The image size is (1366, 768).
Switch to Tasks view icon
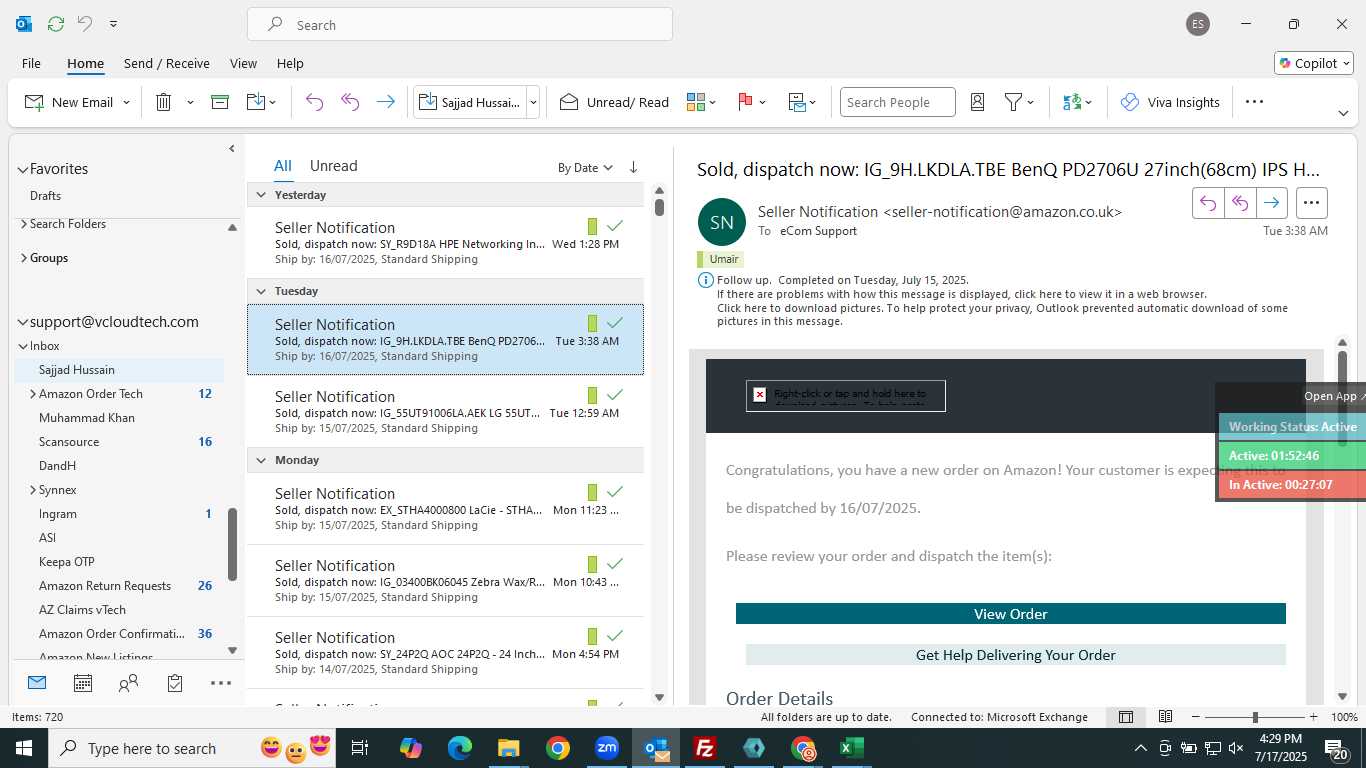[175, 684]
